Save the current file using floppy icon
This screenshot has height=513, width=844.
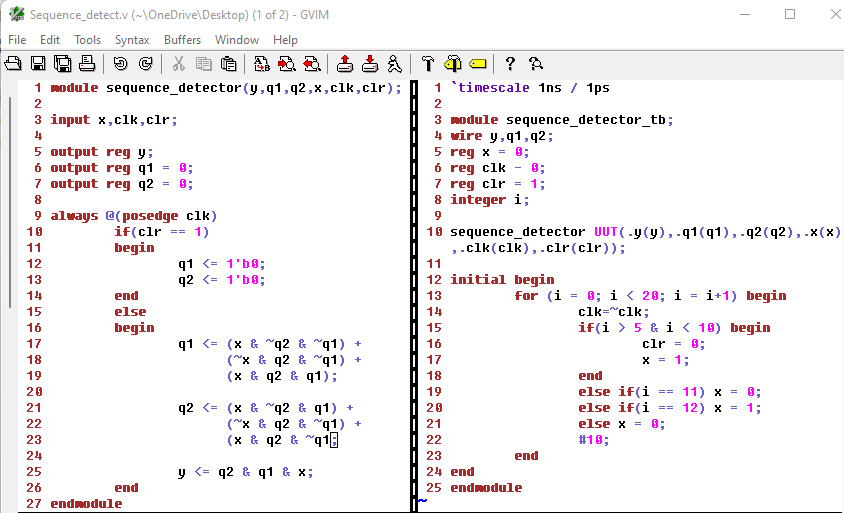[x=38, y=64]
